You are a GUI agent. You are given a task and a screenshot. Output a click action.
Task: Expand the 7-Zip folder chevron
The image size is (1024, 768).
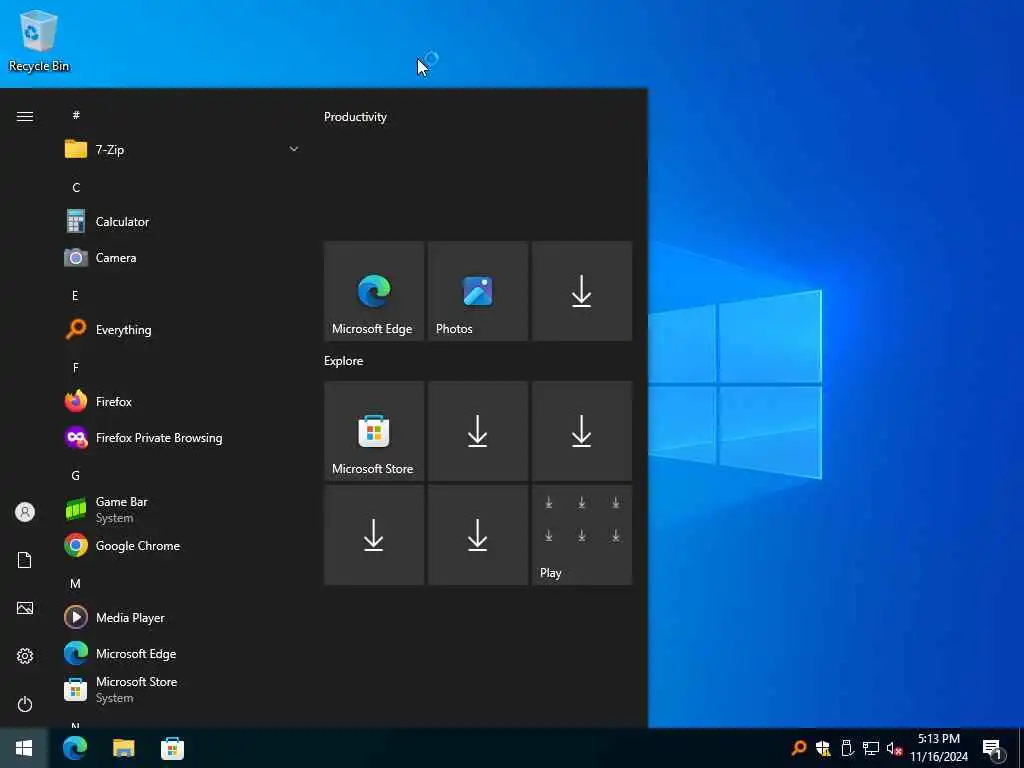pyautogui.click(x=293, y=149)
